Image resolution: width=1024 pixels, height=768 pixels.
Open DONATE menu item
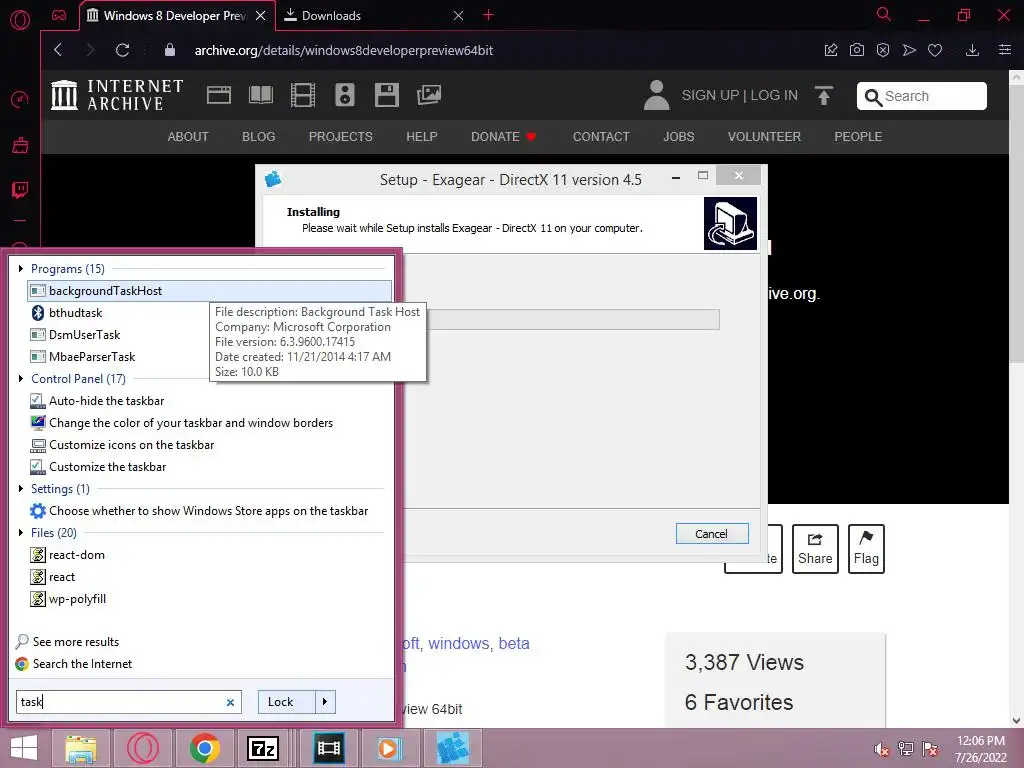pyautogui.click(x=504, y=136)
